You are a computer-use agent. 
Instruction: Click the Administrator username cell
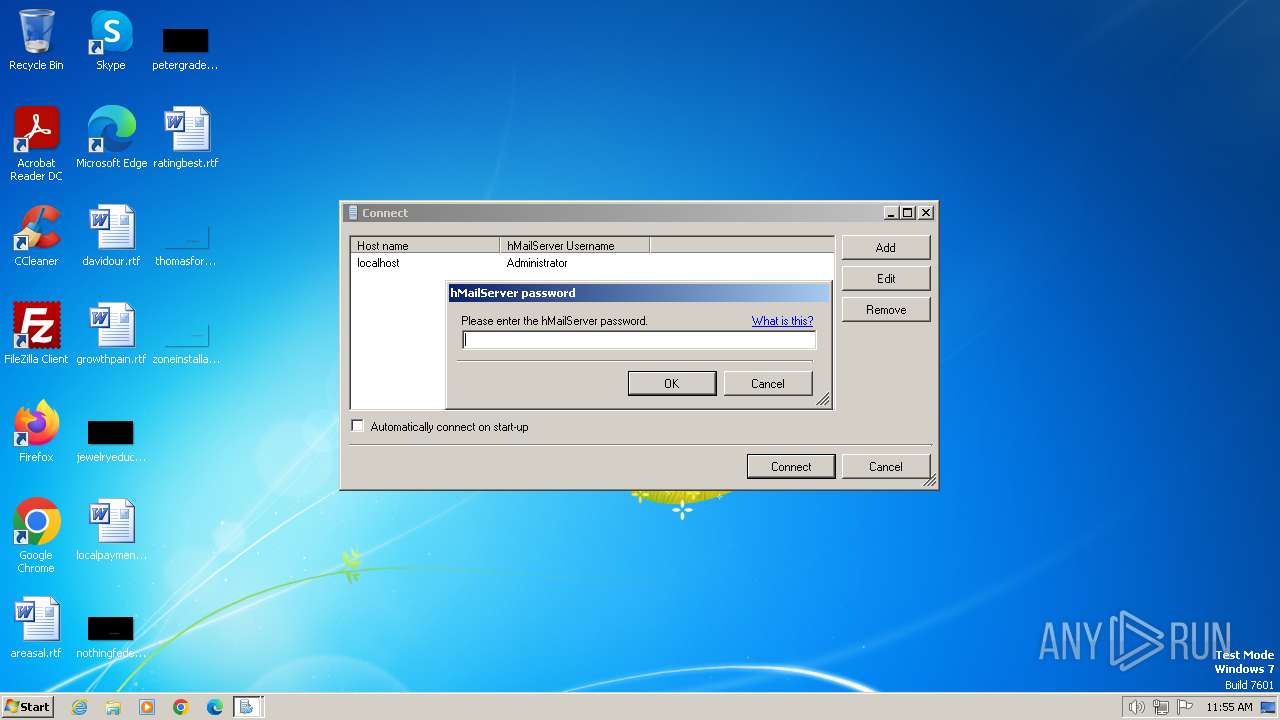click(x=537, y=263)
